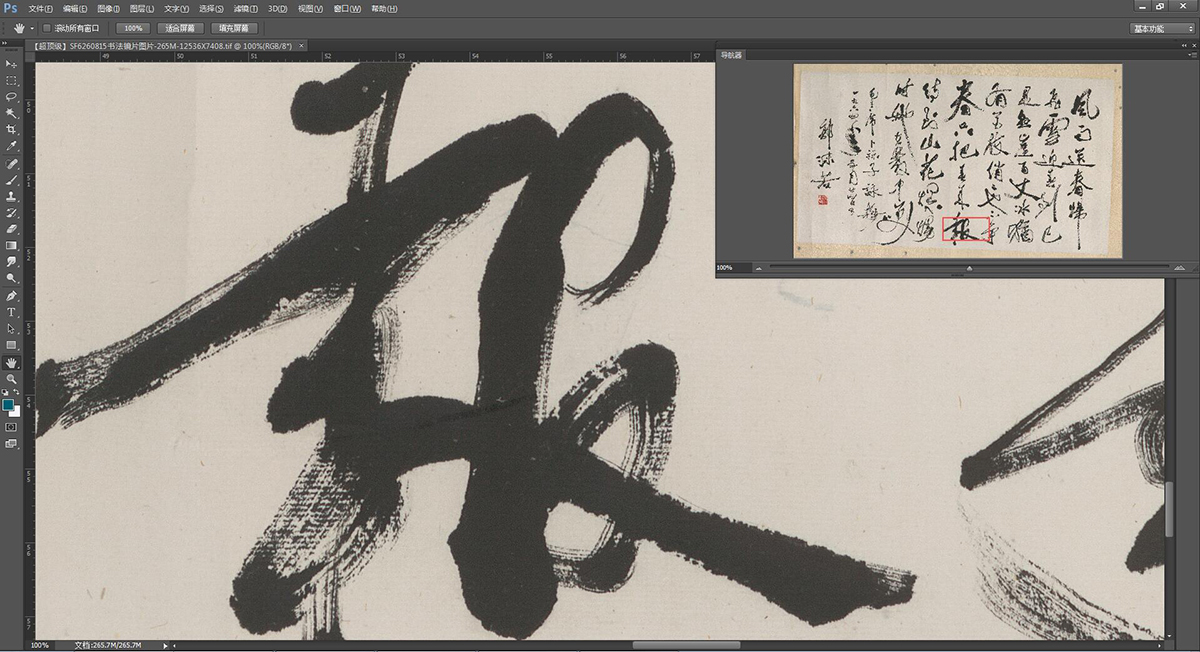
Task: Close the SF6260815 document tab
Action: tap(301, 46)
